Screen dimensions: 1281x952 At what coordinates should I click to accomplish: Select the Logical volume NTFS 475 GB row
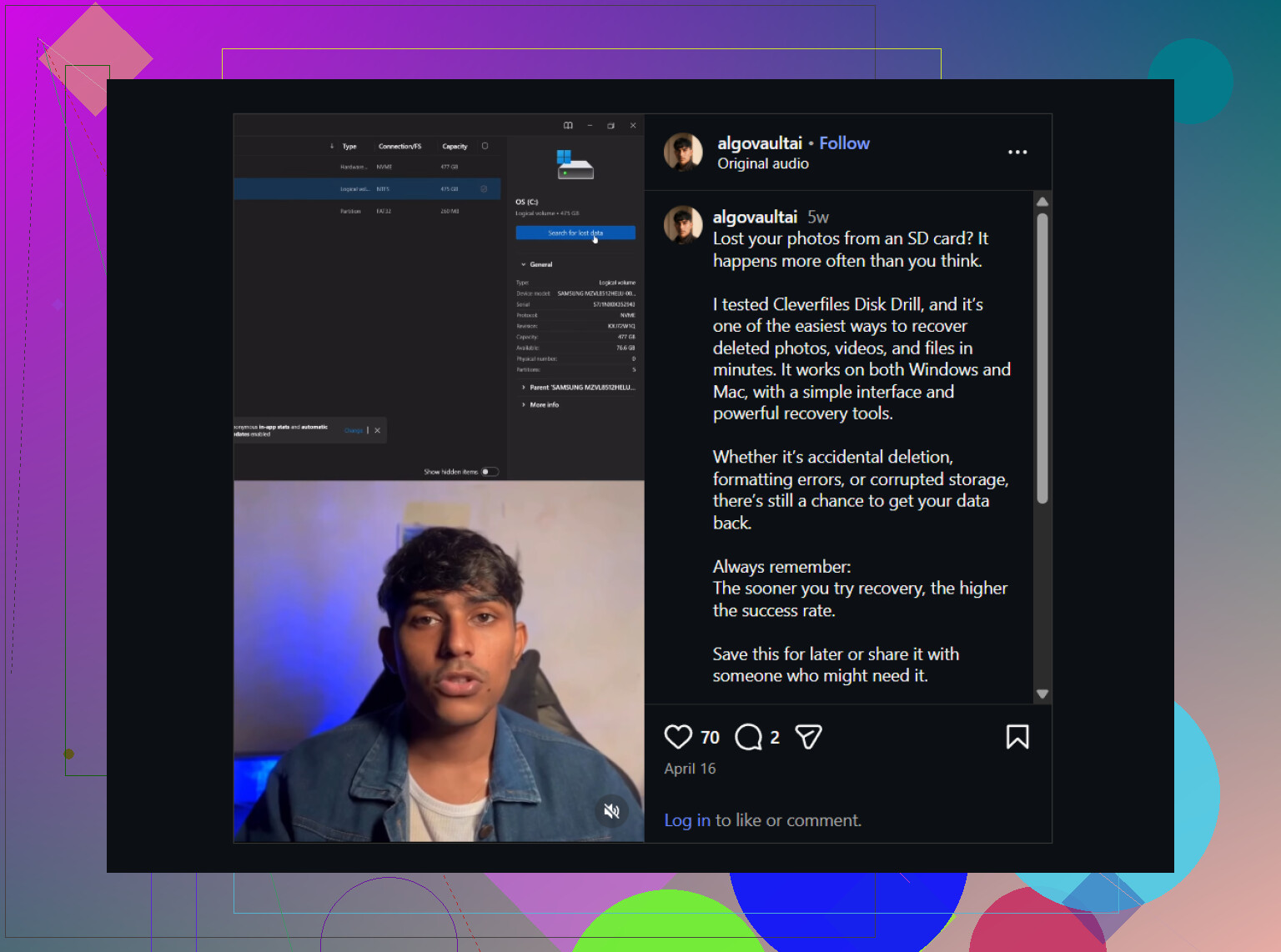pyautogui.click(x=367, y=189)
